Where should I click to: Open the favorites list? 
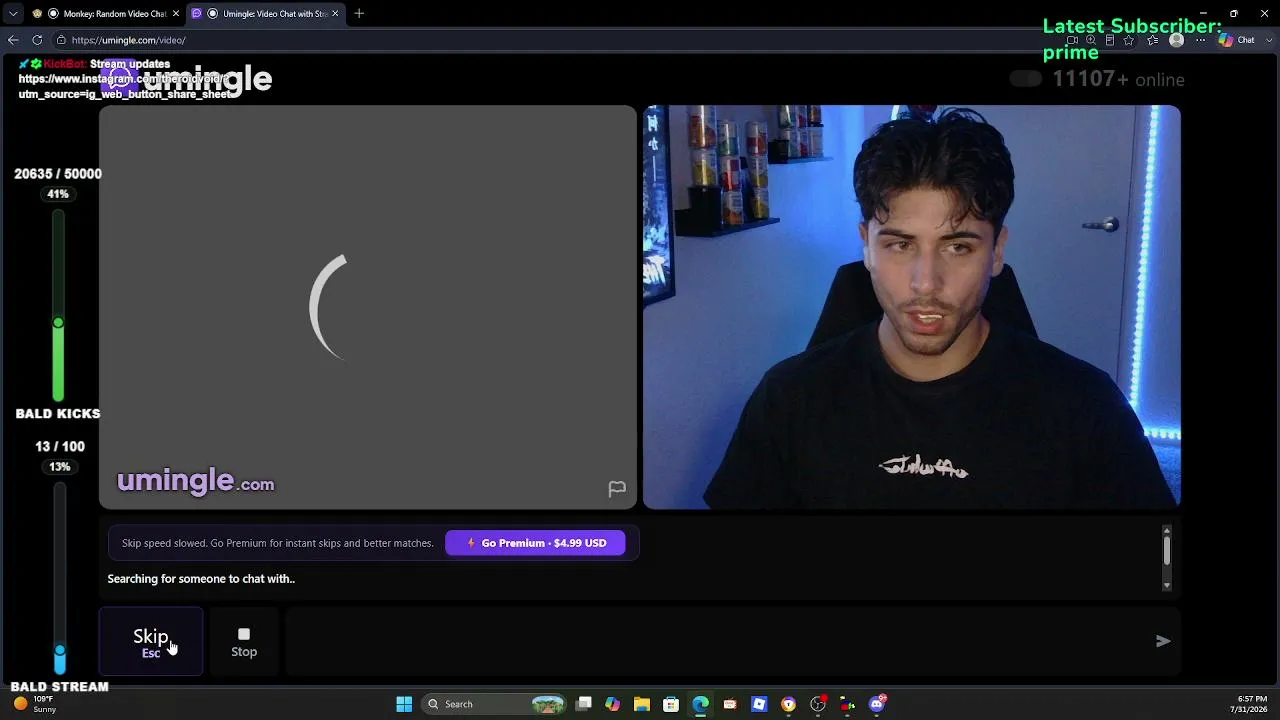tap(1153, 40)
